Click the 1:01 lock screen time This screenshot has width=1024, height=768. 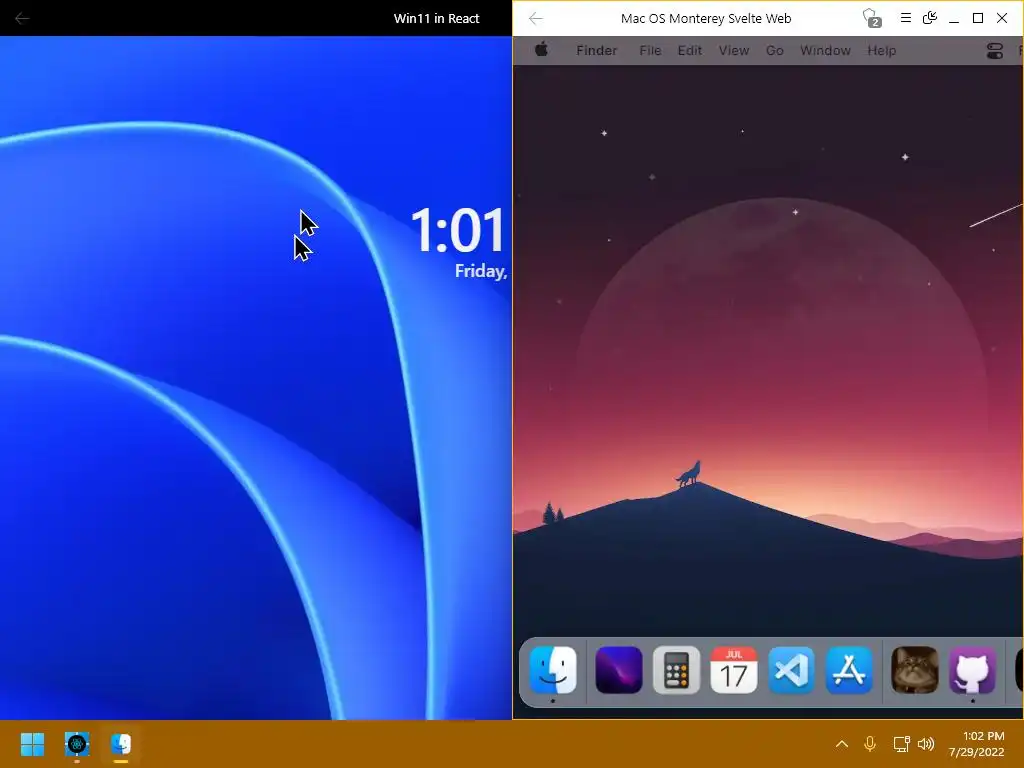(458, 230)
